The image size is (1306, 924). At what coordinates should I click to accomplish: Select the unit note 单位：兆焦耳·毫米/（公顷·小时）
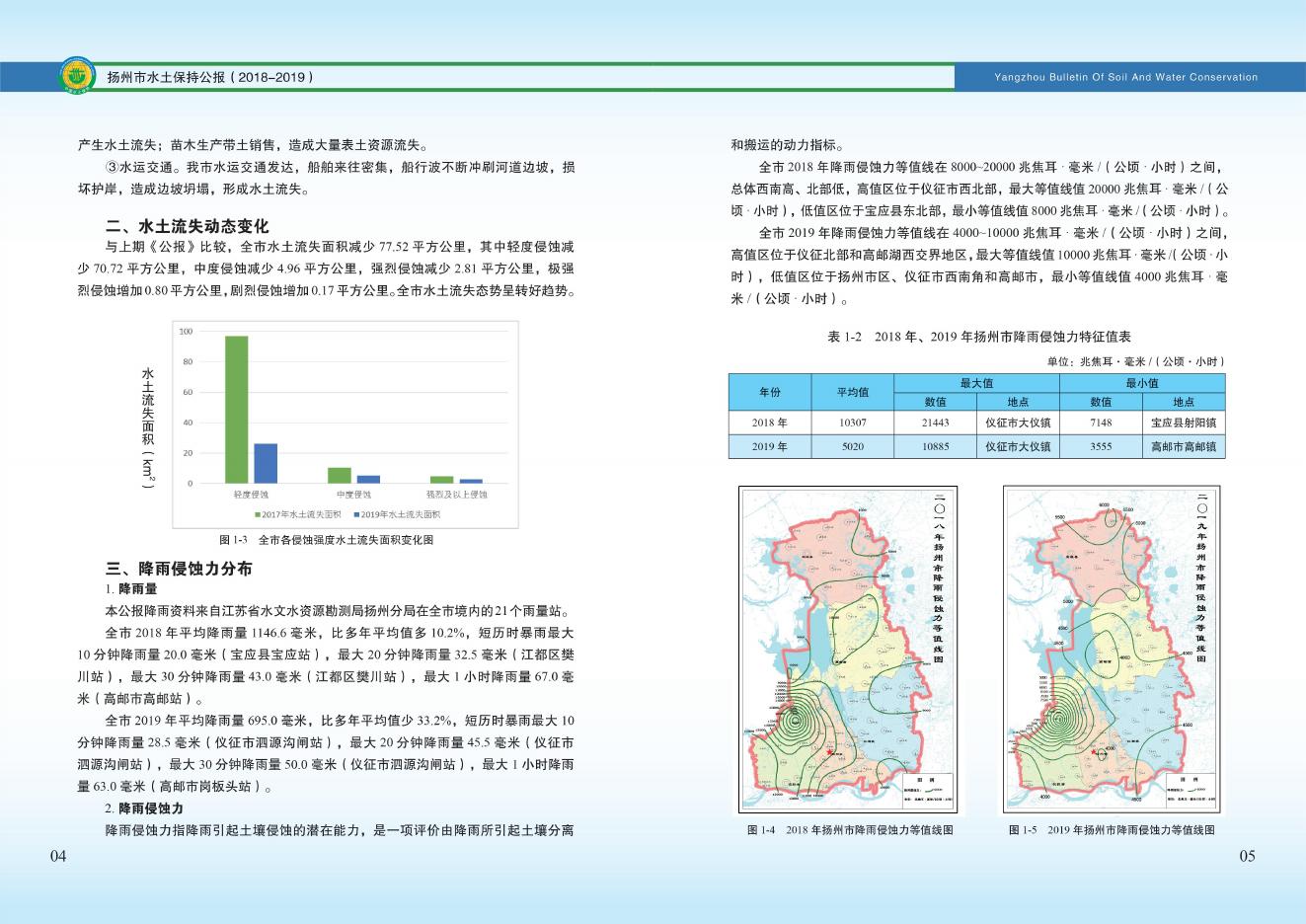[1136, 362]
